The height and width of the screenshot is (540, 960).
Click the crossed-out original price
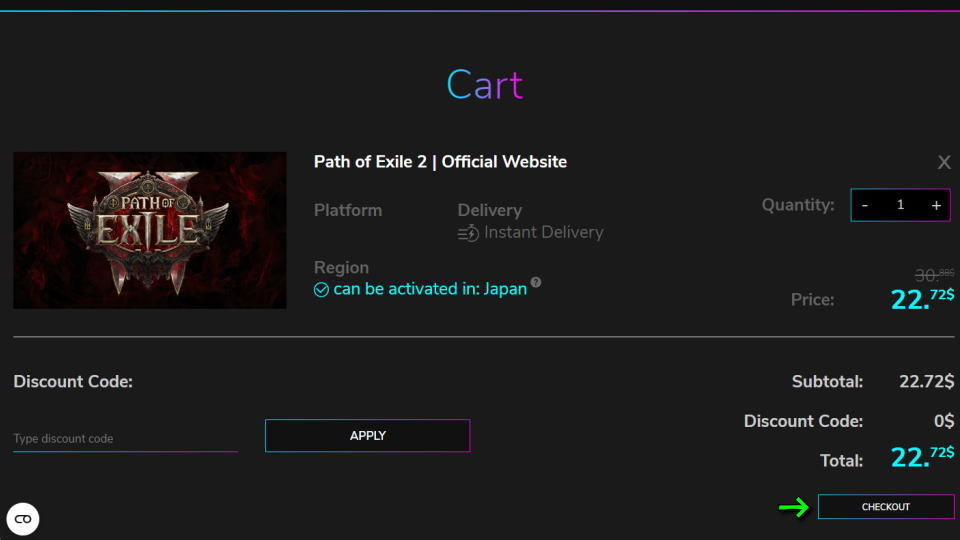[934, 275]
